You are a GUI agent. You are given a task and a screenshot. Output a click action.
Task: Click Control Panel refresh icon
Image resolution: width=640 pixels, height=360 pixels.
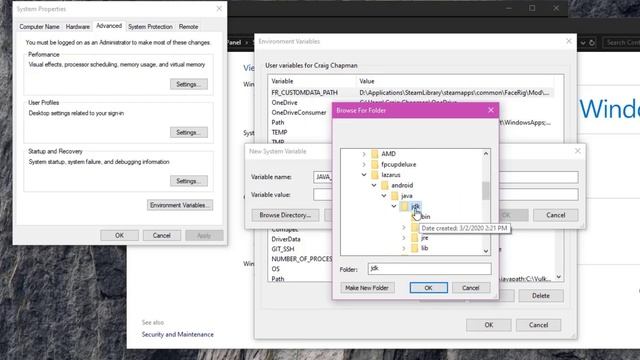(592, 42)
